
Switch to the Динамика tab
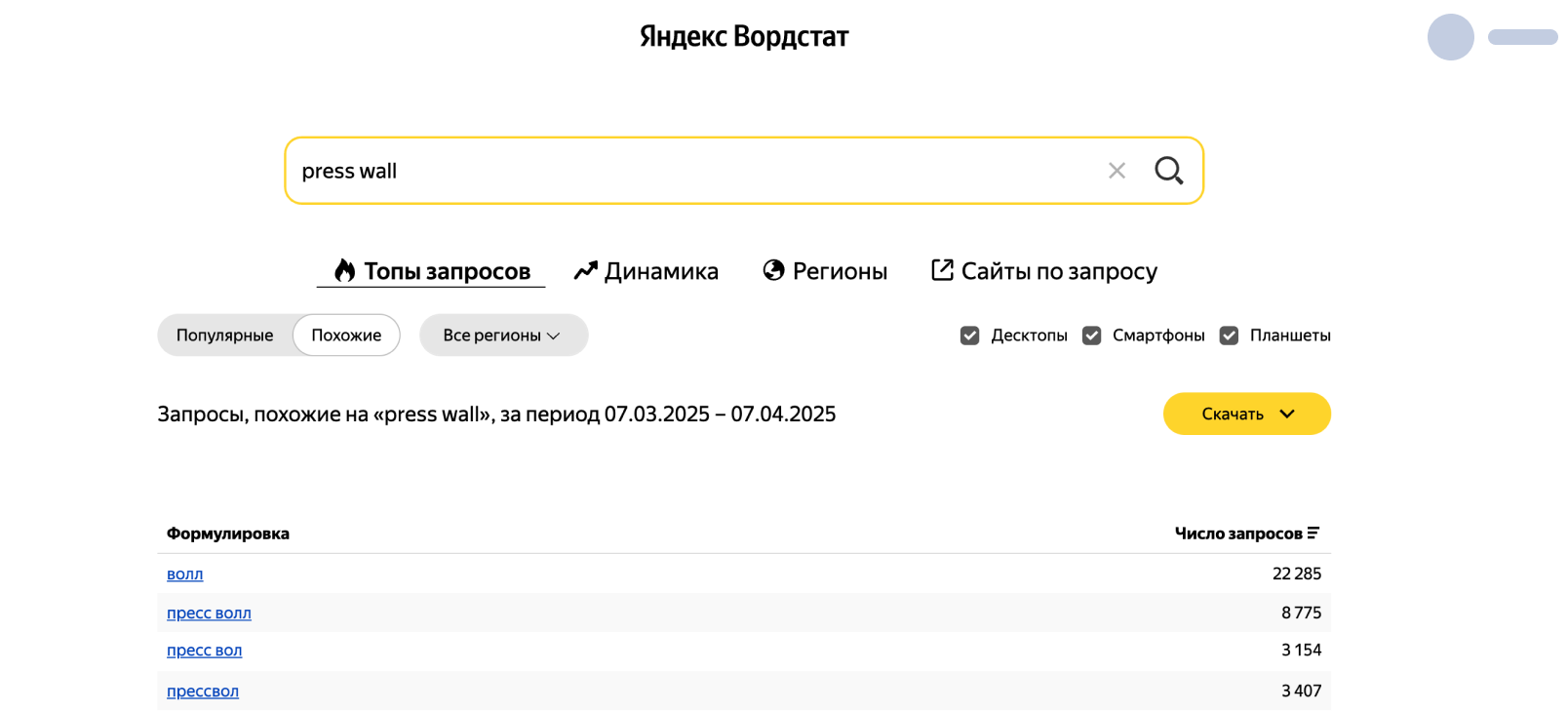coord(646,271)
